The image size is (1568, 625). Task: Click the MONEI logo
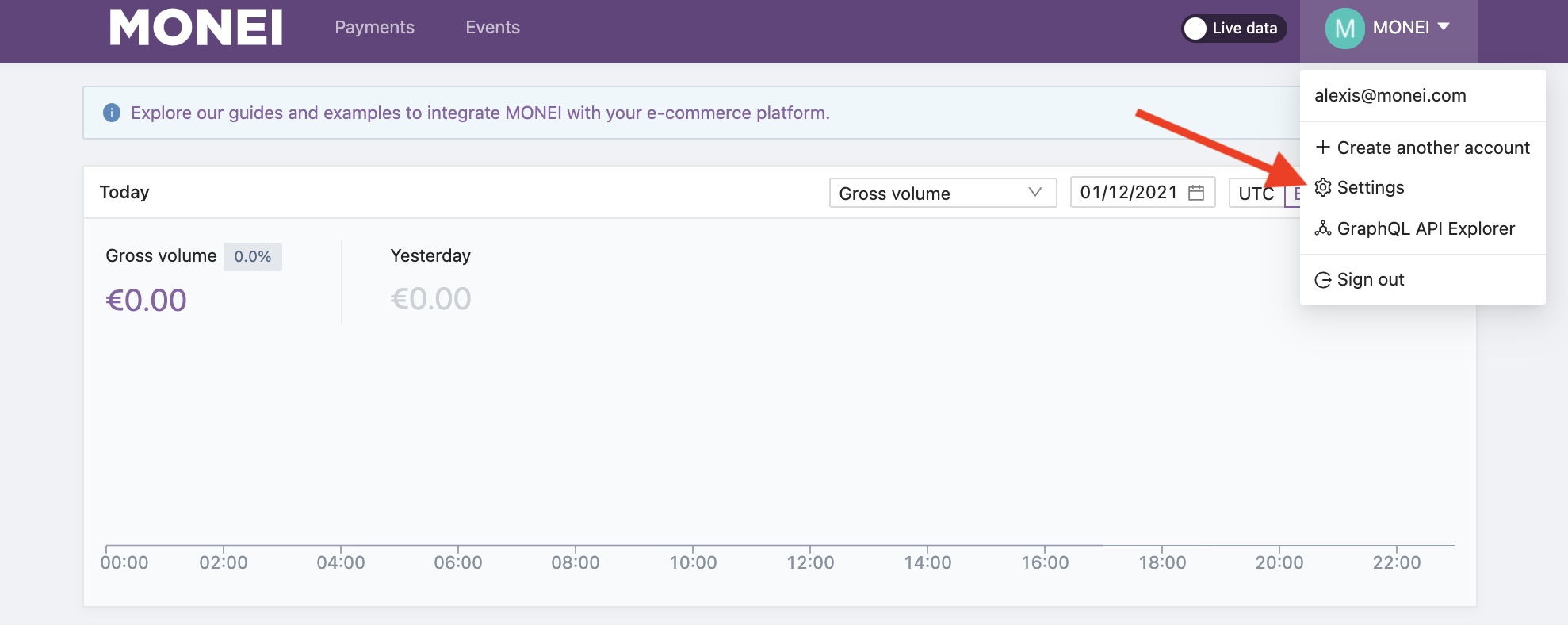[x=196, y=28]
